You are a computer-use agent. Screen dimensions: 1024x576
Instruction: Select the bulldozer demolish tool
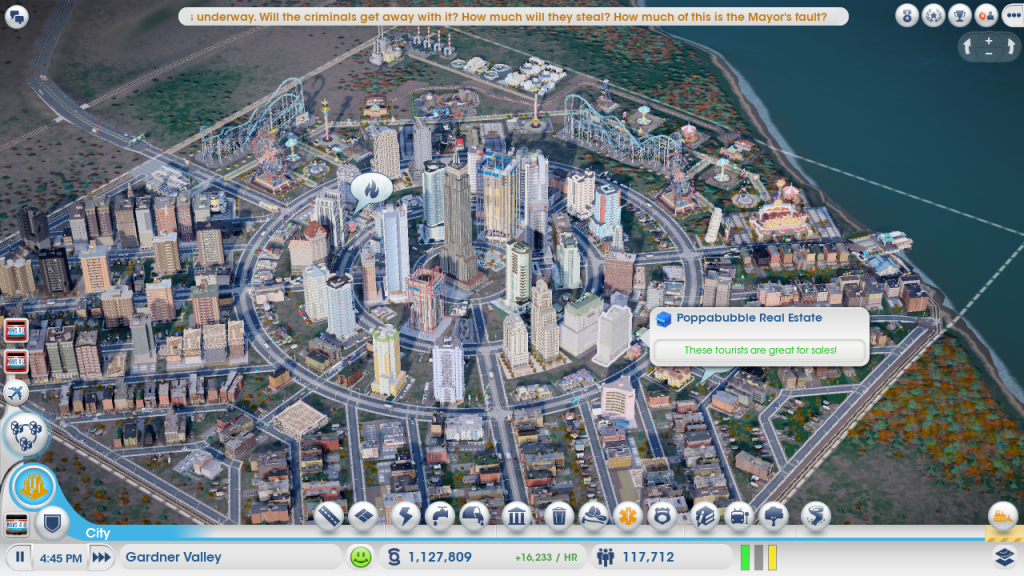tap(1002, 517)
